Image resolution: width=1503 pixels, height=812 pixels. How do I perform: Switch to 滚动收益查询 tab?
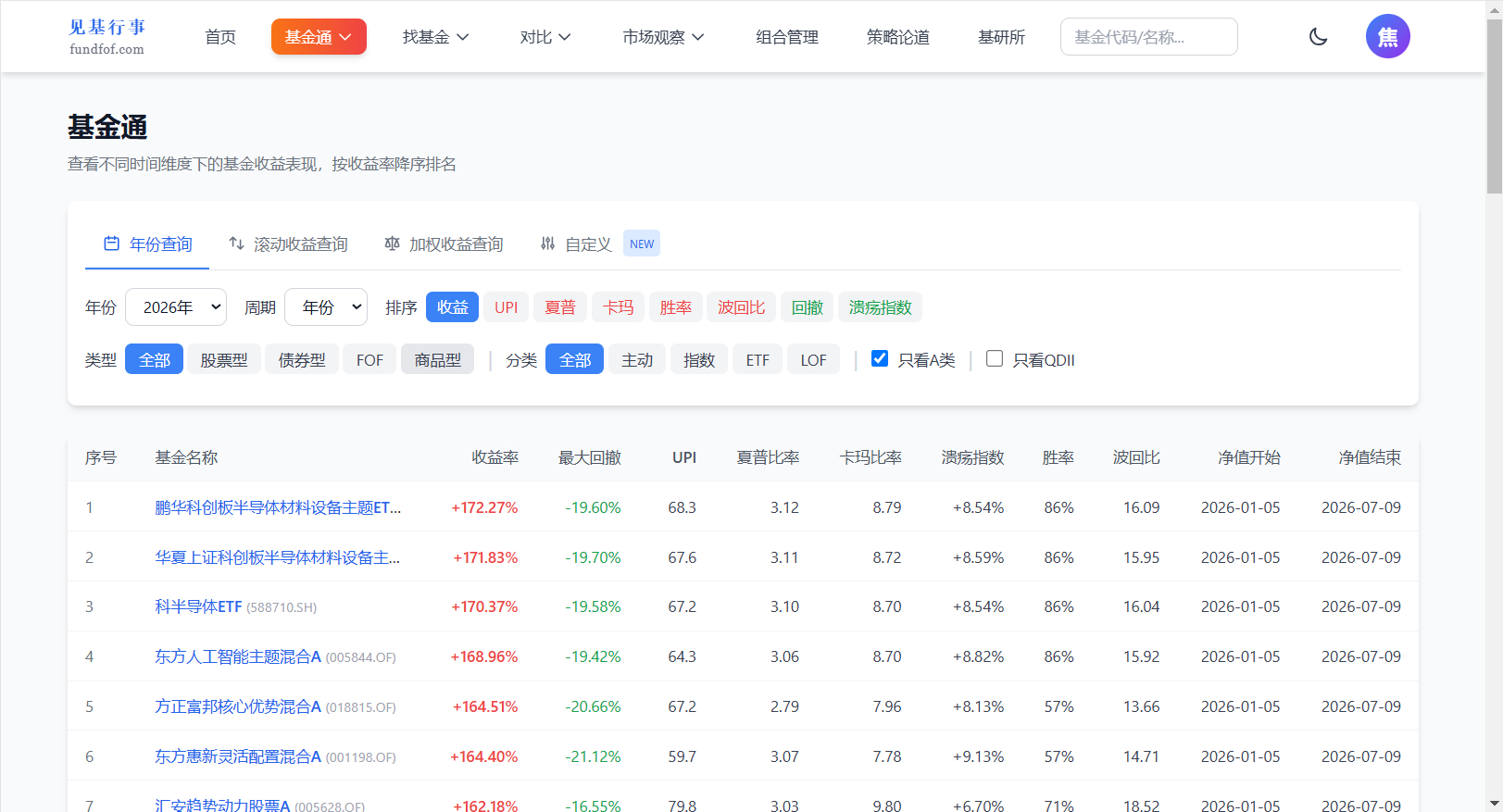(x=288, y=244)
